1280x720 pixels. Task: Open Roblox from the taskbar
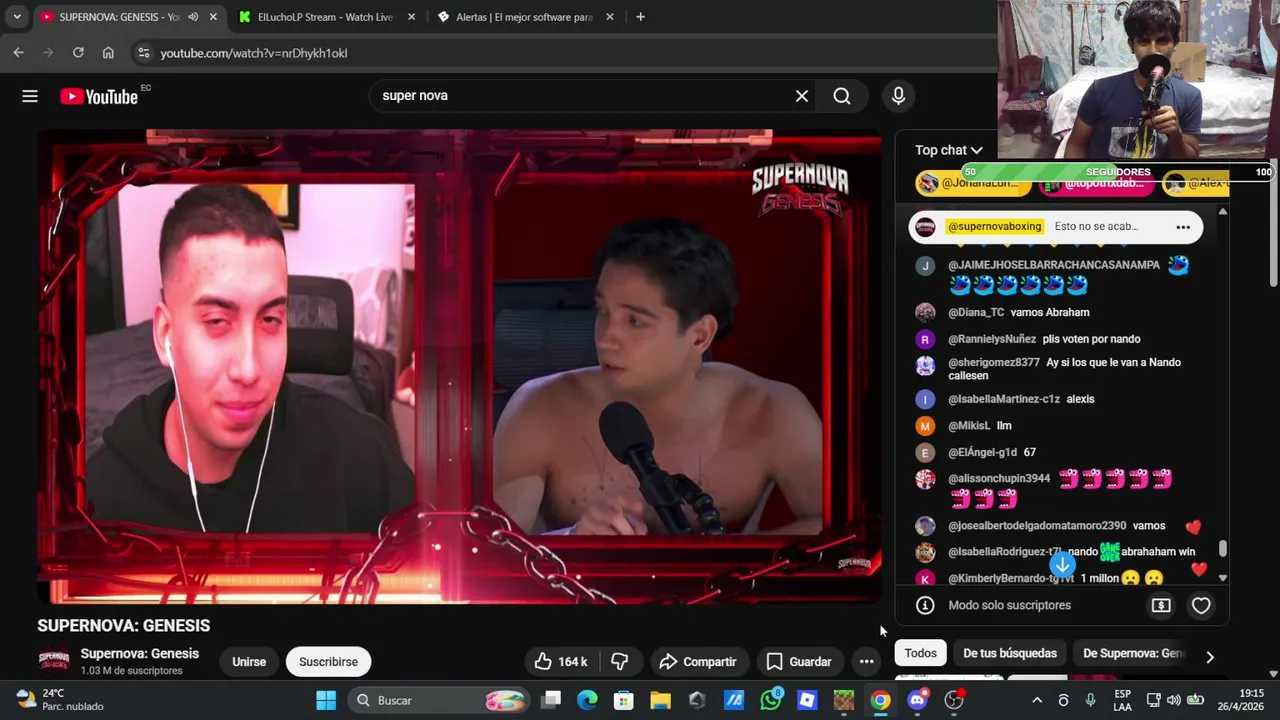tap(807, 700)
